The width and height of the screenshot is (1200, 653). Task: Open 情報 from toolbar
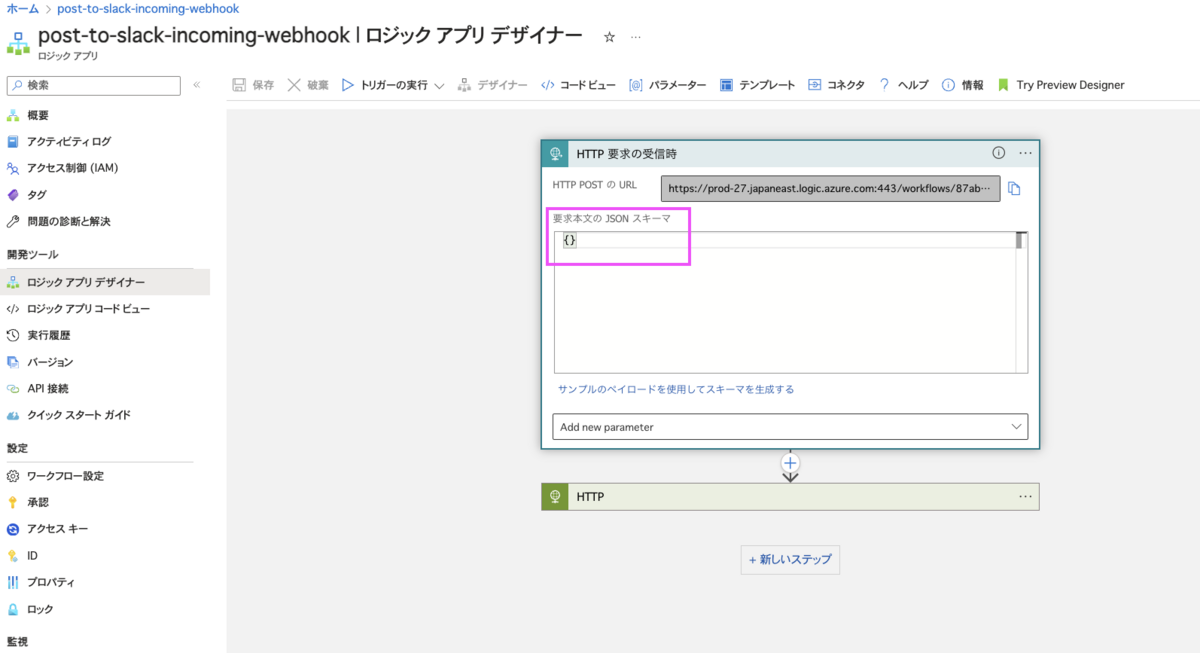[962, 85]
